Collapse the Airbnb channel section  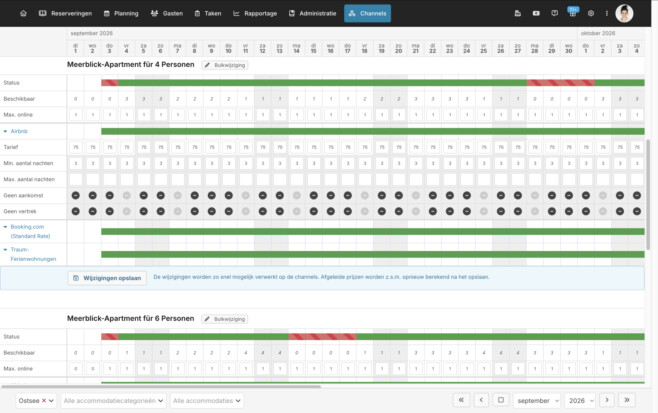point(5,131)
